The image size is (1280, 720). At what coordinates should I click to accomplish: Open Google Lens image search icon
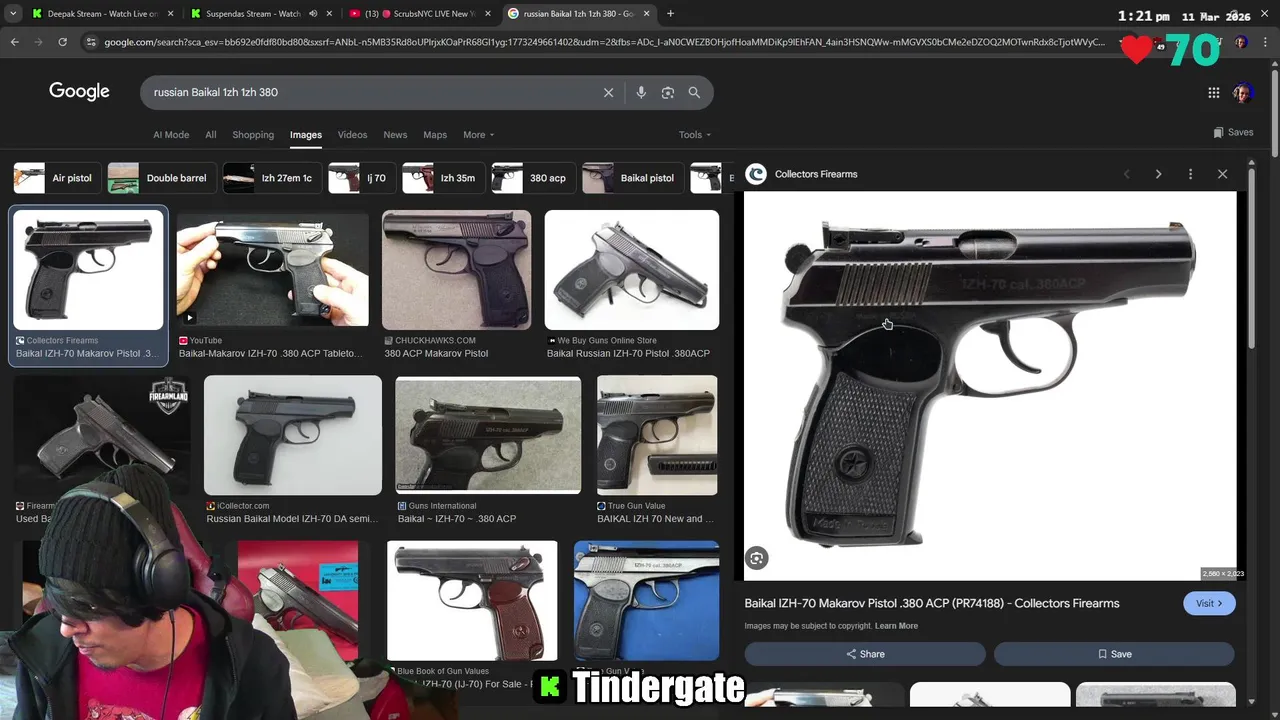[668, 92]
